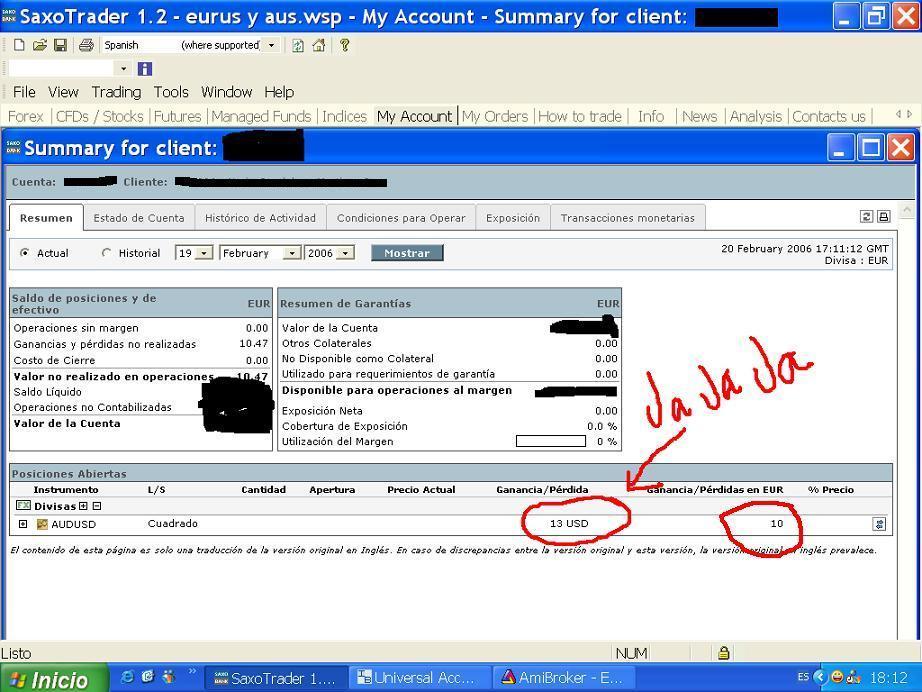This screenshot has width=922, height=692.
Task: Click the SaxoTrader taskbar button
Action: click(275, 678)
